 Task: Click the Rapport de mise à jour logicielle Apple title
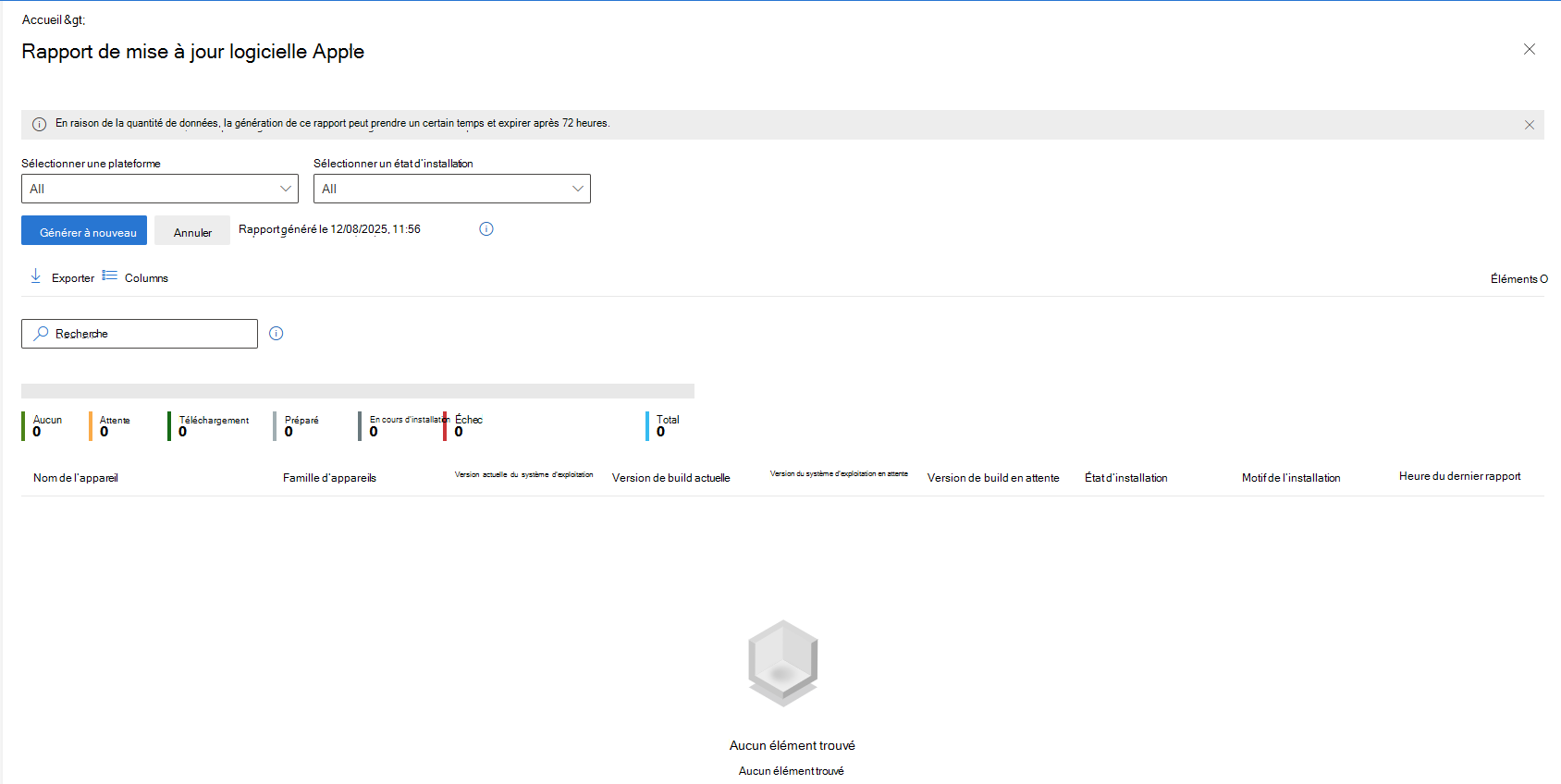[x=193, y=52]
